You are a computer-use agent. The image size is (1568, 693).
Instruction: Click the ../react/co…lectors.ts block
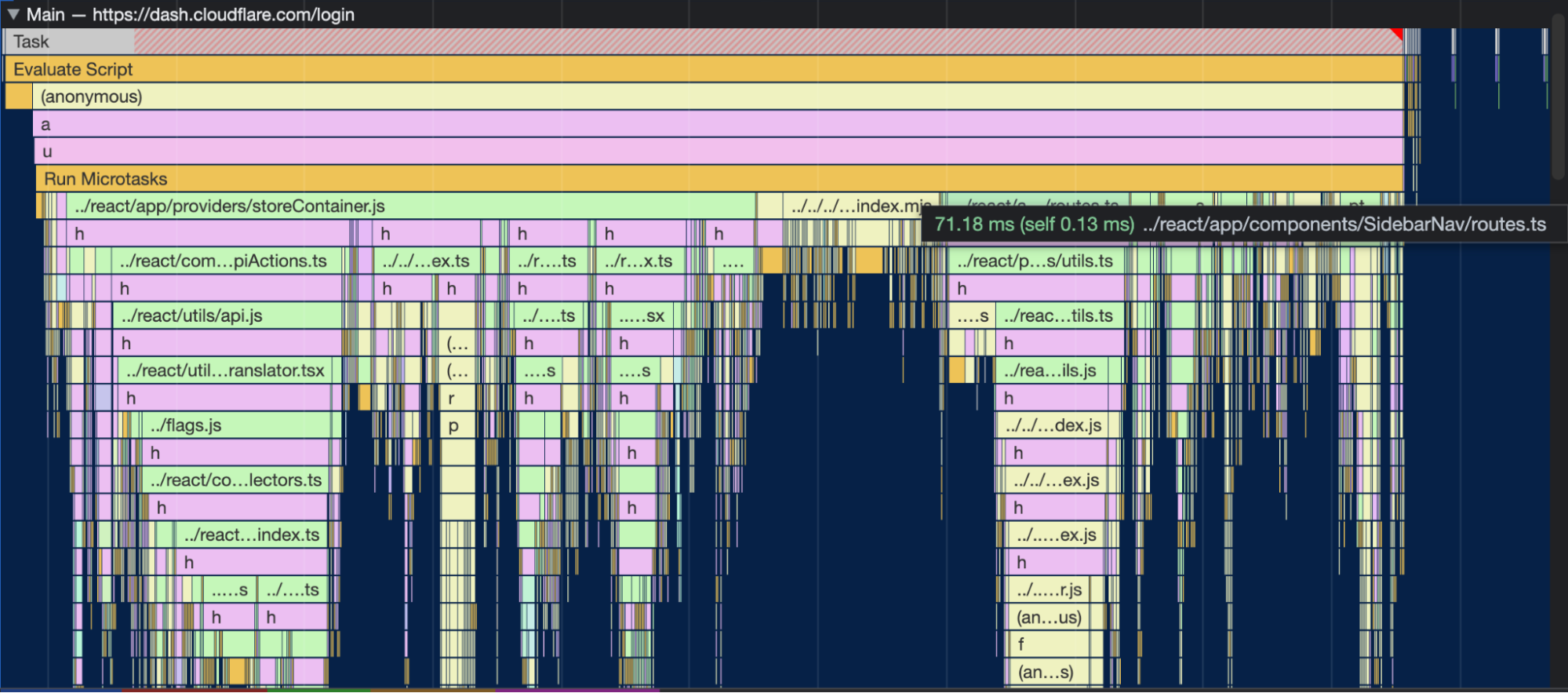237,480
